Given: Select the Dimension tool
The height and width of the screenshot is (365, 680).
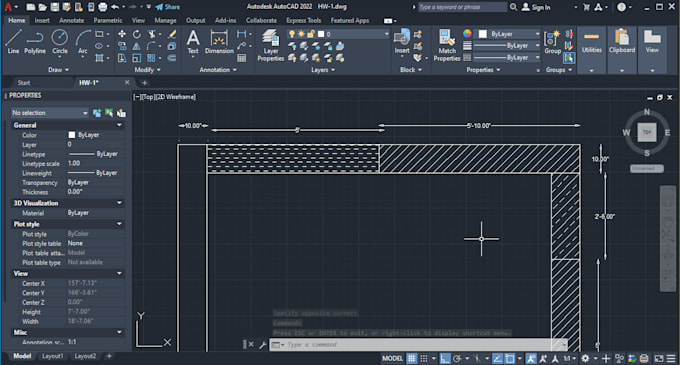Looking at the screenshot, I should click(x=219, y=42).
